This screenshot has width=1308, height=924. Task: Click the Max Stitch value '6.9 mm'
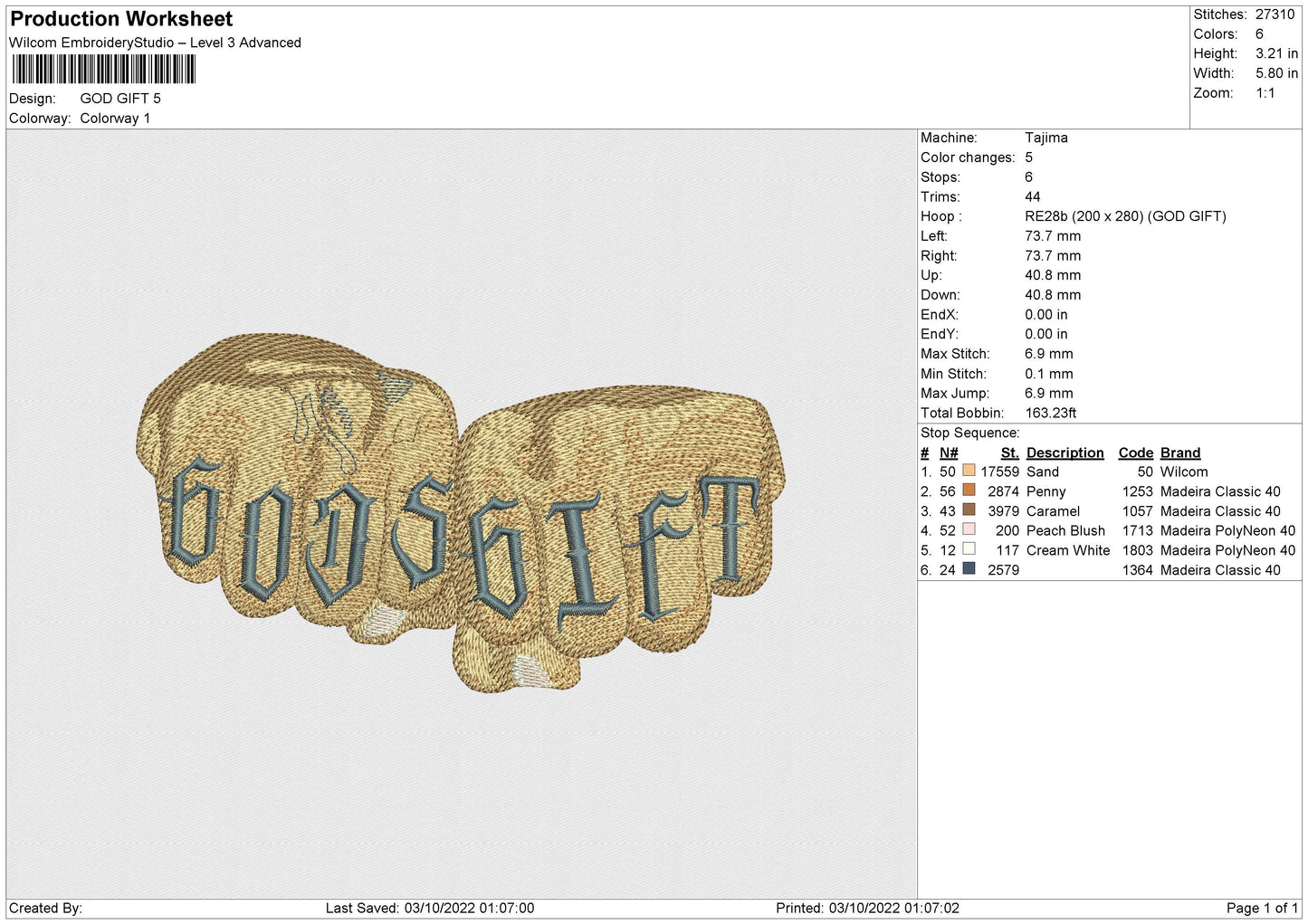click(1048, 354)
